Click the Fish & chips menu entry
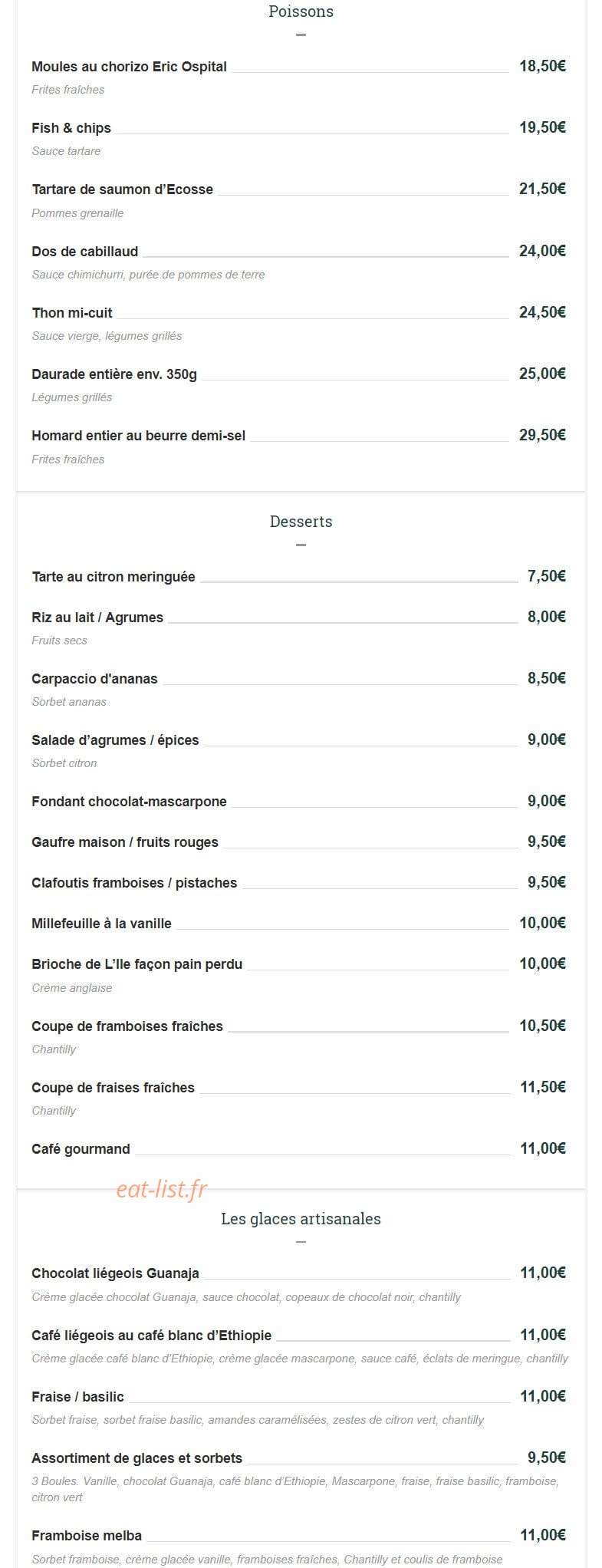 pos(71,128)
